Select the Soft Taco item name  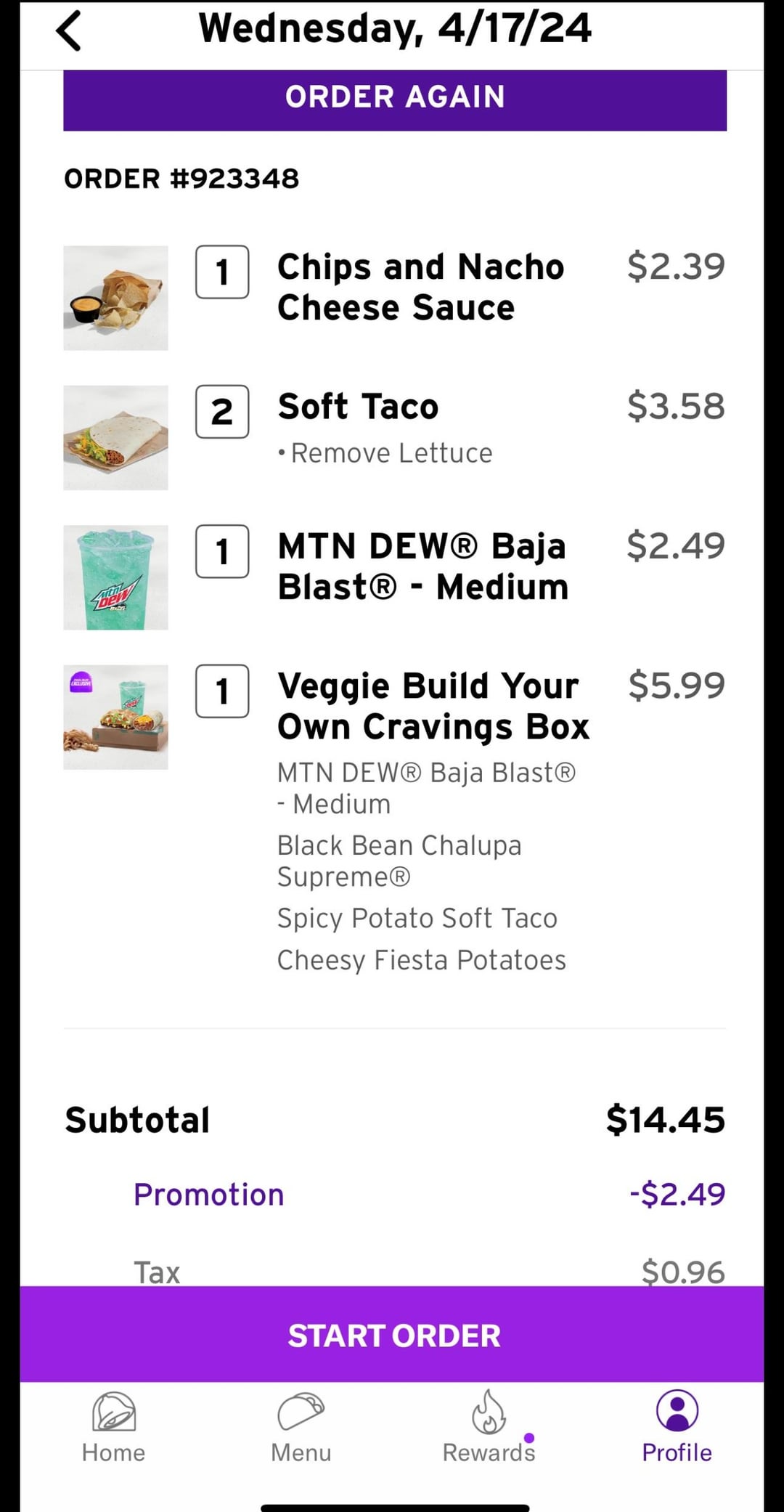click(358, 407)
